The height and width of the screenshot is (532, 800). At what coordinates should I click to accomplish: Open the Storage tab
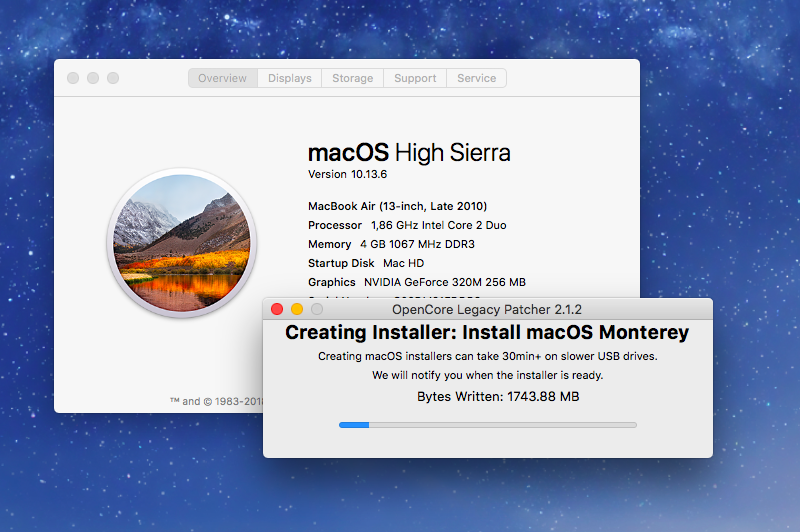(x=353, y=78)
